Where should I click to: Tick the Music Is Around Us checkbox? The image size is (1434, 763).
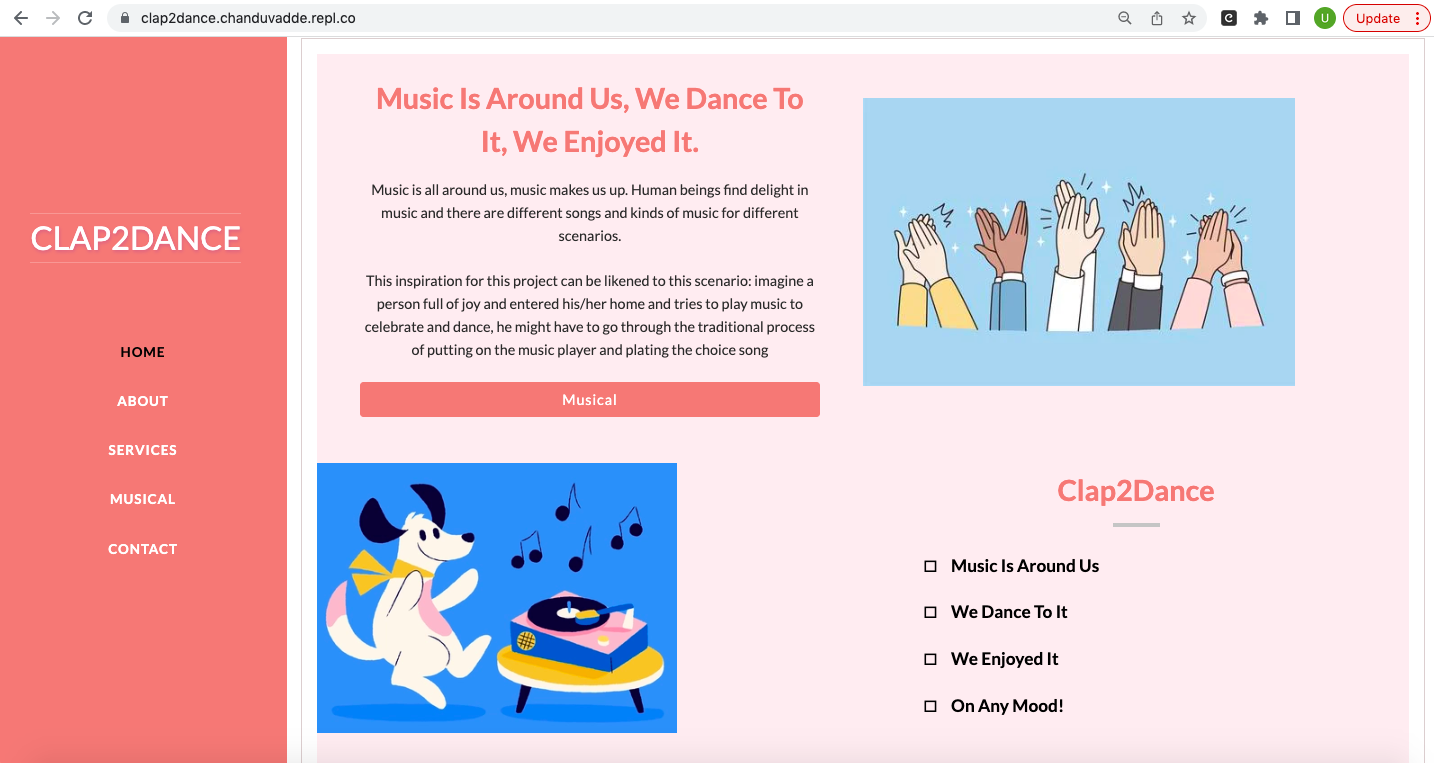pos(930,566)
